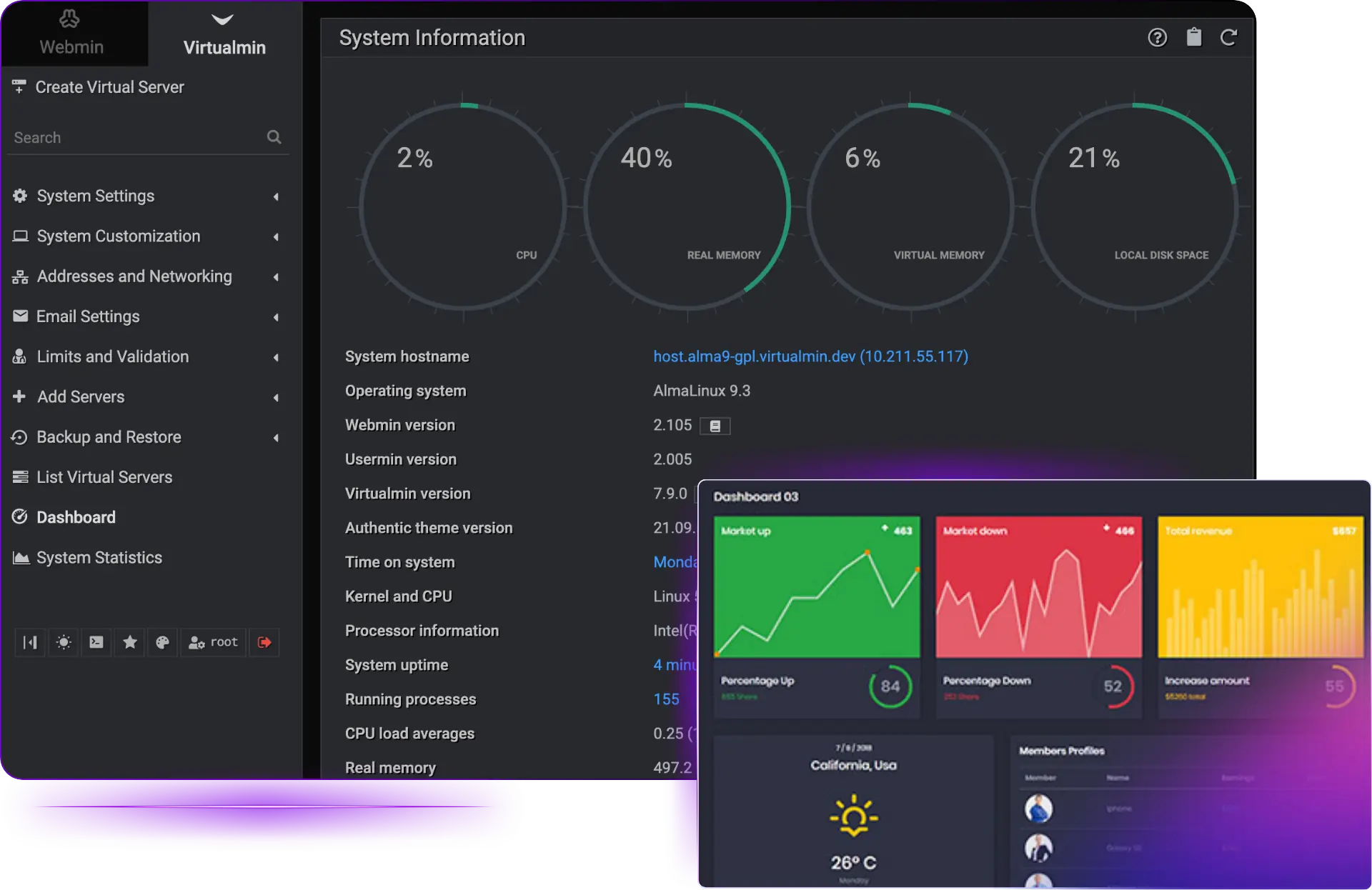
Task: Expand System Settings menu arrow
Action: tap(276, 196)
